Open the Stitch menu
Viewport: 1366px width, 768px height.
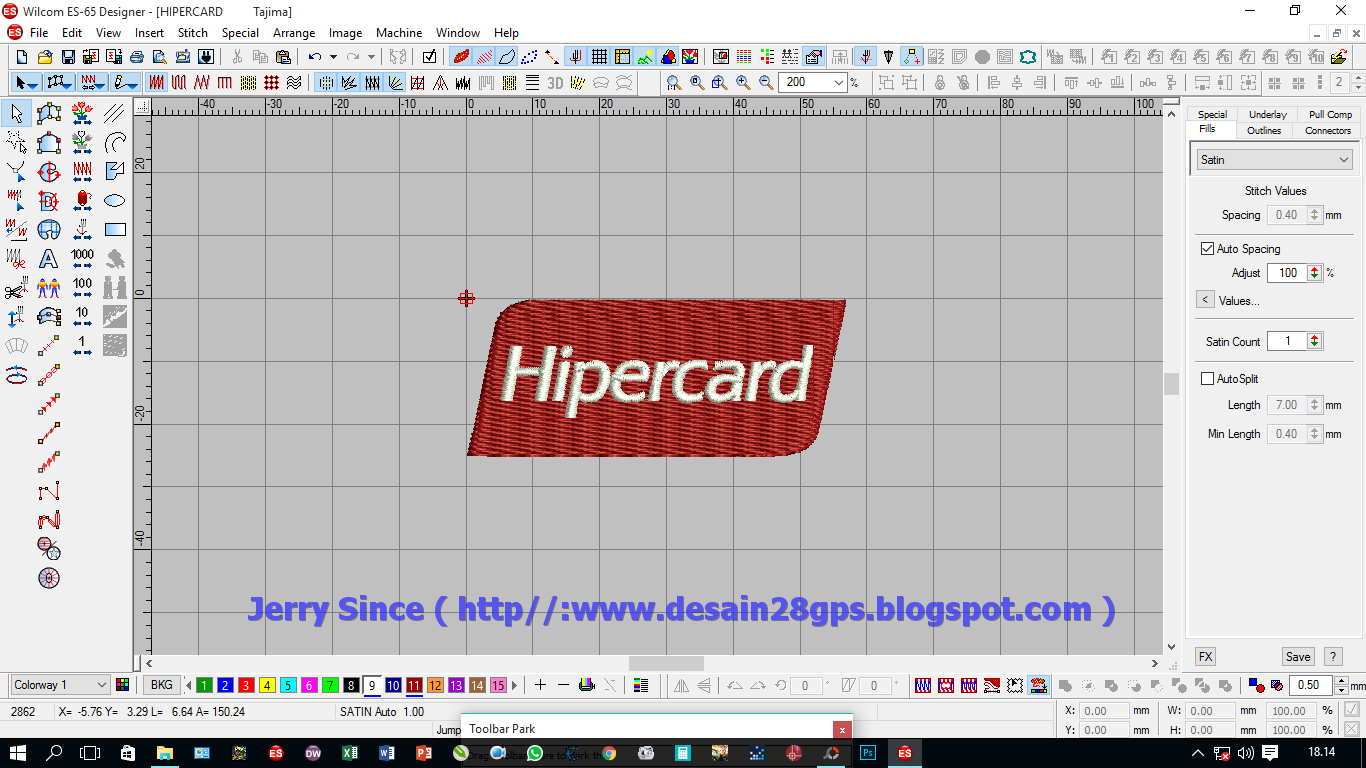coord(193,32)
